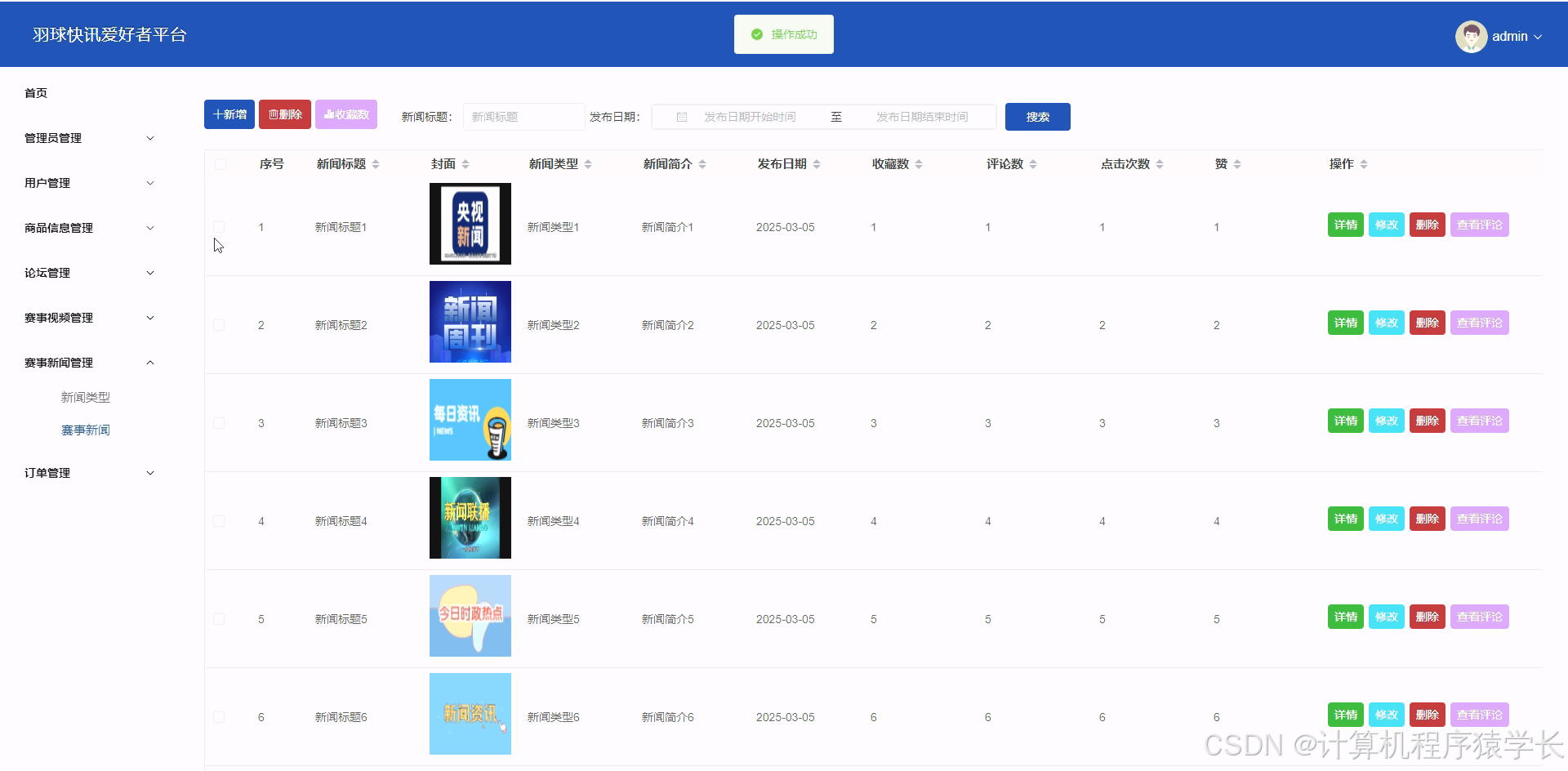Expand the 用户管理 sidebar section

[x=88, y=182]
